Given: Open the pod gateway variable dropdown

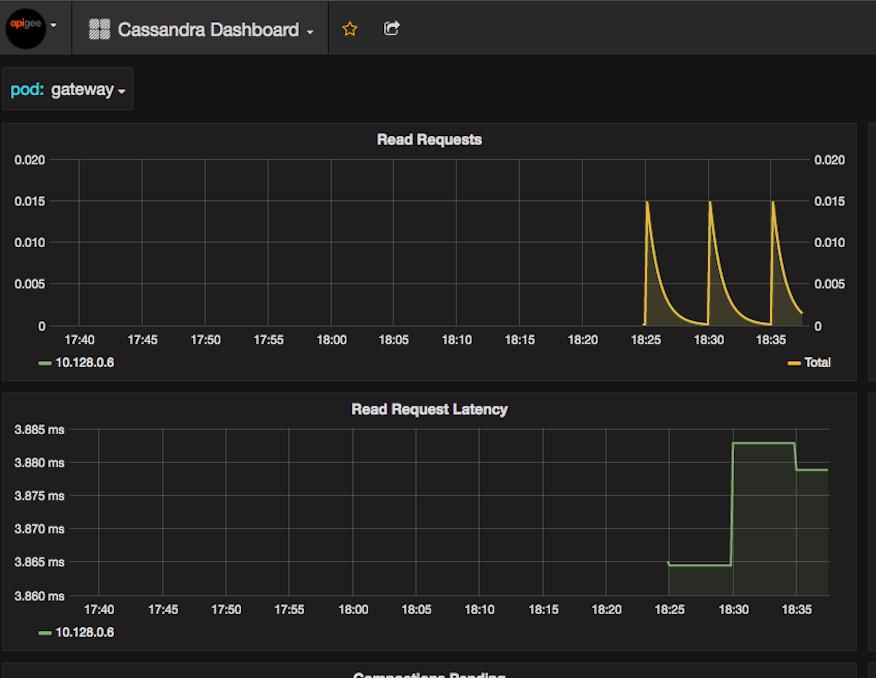Looking at the screenshot, I should point(88,90).
